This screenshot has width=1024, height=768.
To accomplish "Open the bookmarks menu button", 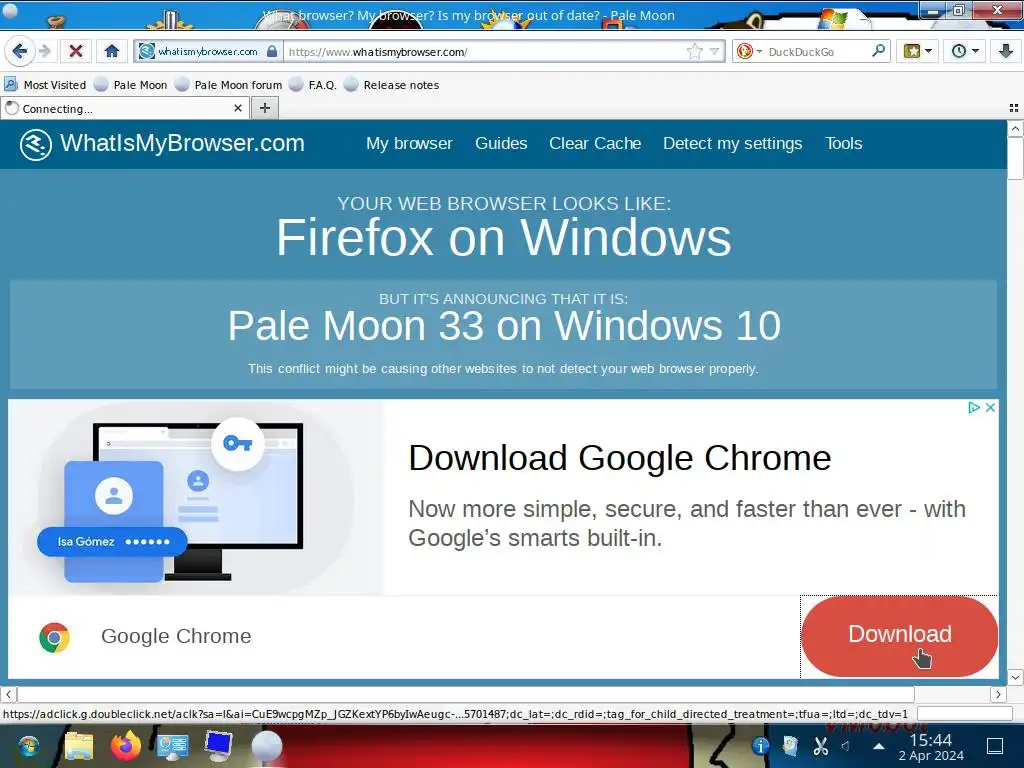I will point(917,51).
